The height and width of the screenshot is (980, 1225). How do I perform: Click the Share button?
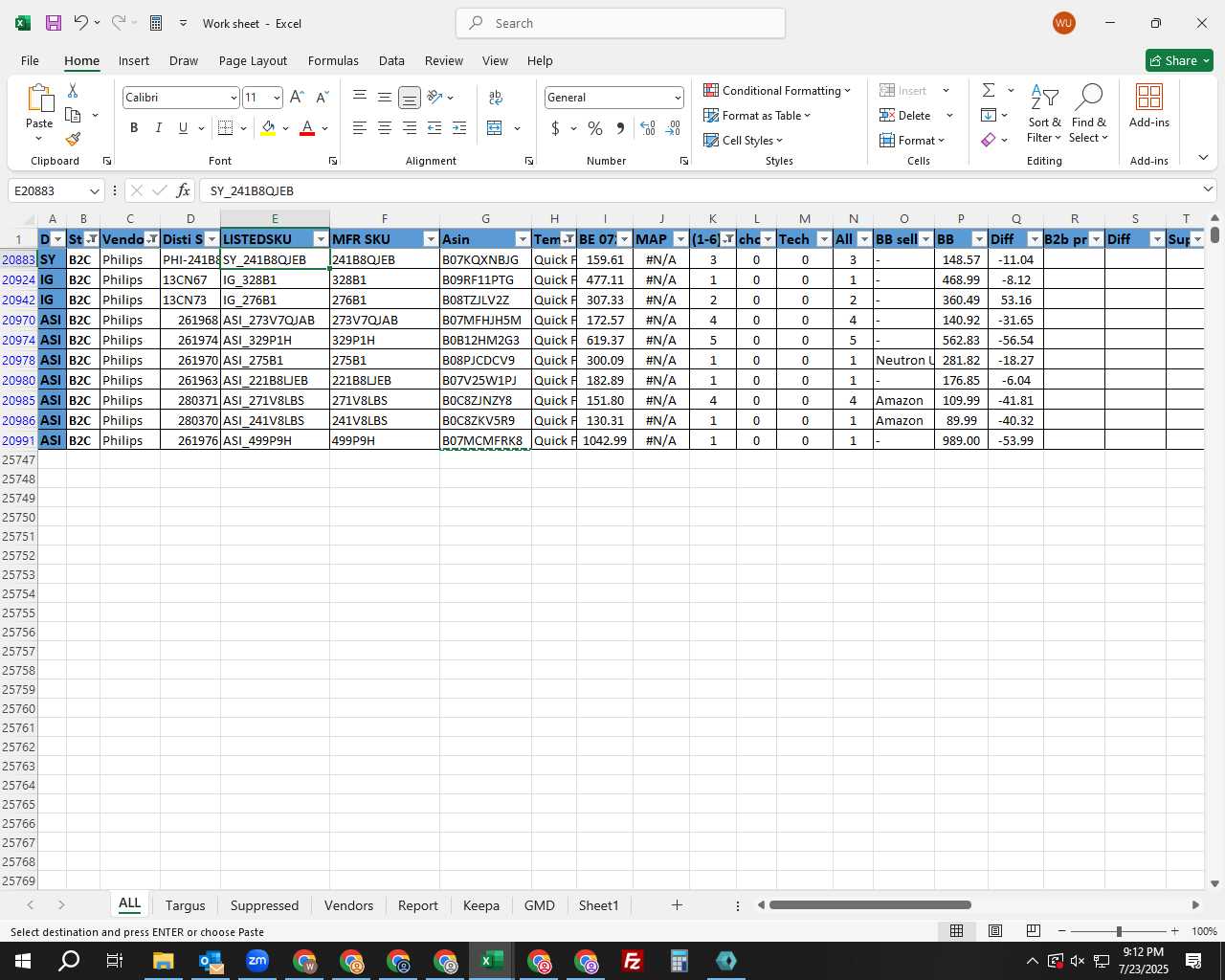tap(1179, 60)
